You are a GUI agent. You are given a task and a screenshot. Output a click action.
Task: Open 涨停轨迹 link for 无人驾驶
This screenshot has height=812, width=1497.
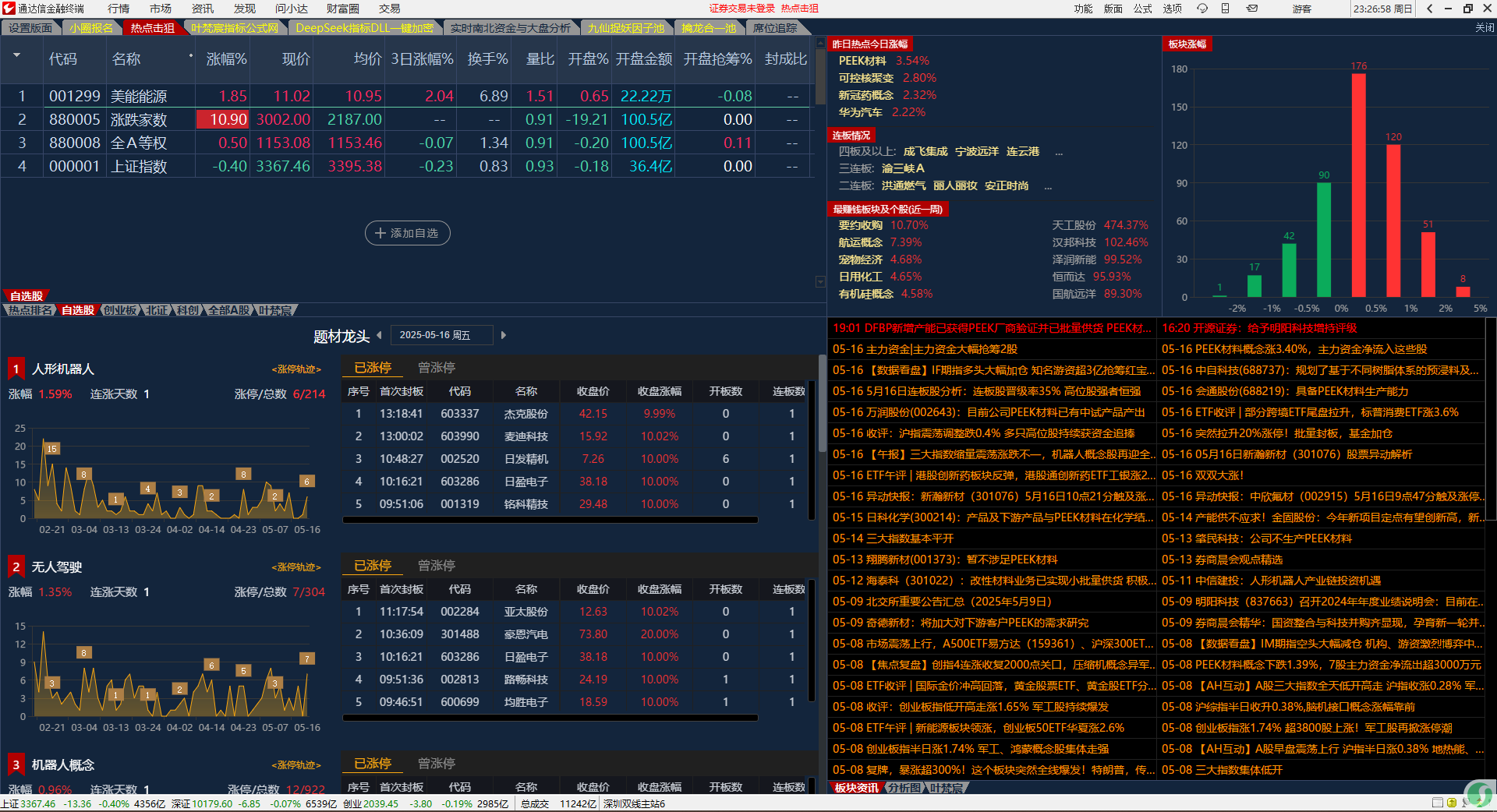tap(296, 567)
